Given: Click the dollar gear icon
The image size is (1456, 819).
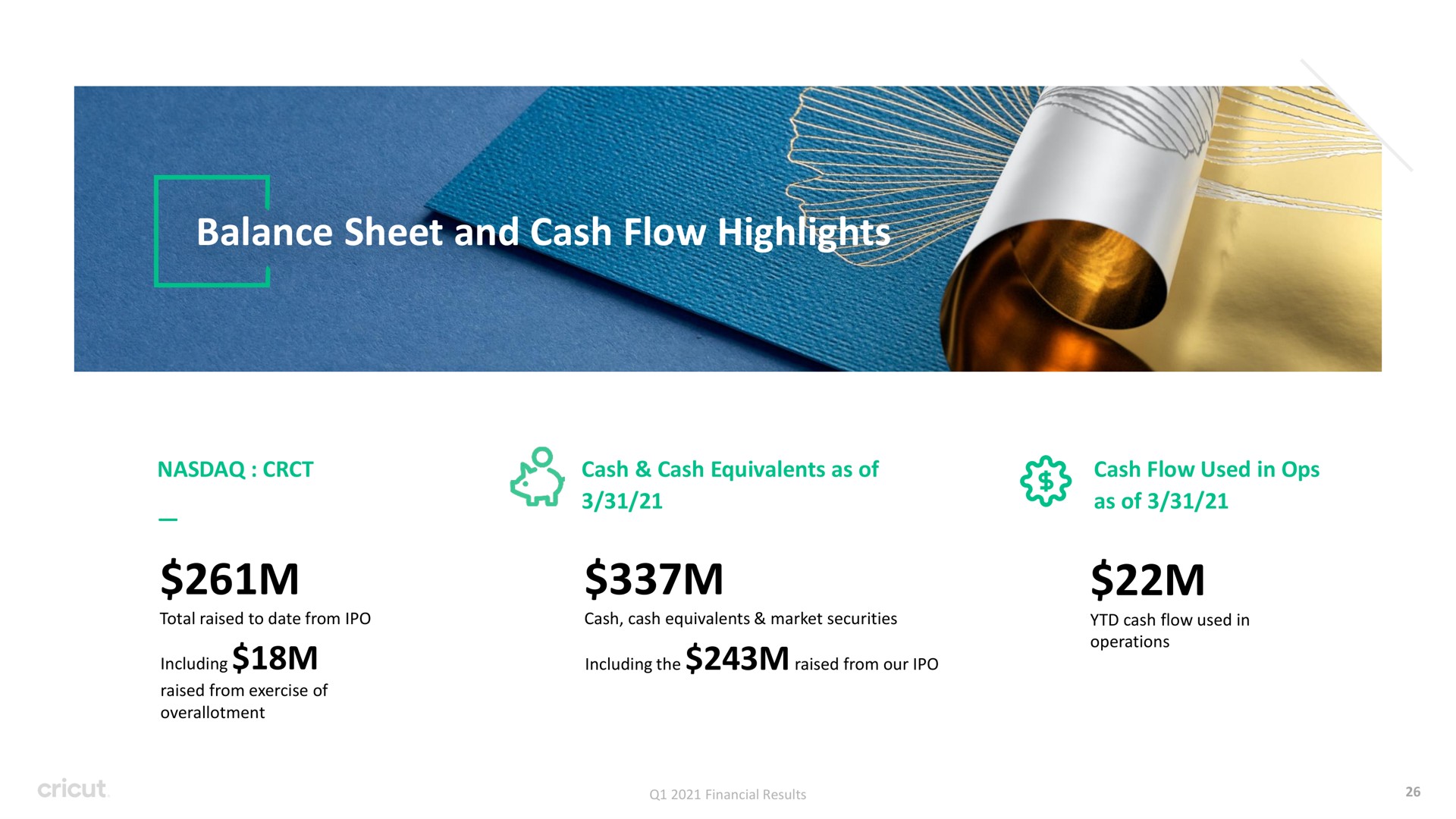Looking at the screenshot, I should (1046, 481).
